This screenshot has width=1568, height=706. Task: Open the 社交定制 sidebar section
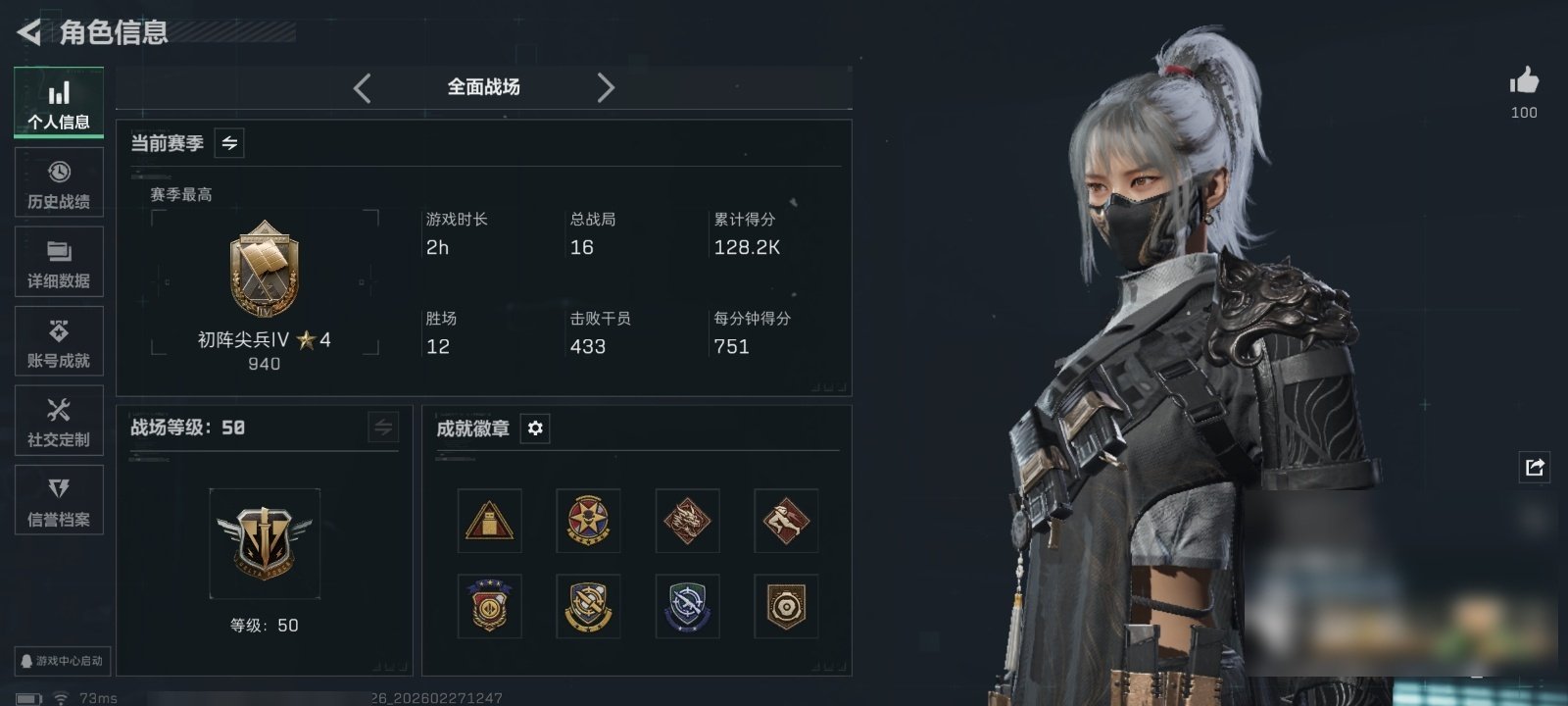(59, 421)
